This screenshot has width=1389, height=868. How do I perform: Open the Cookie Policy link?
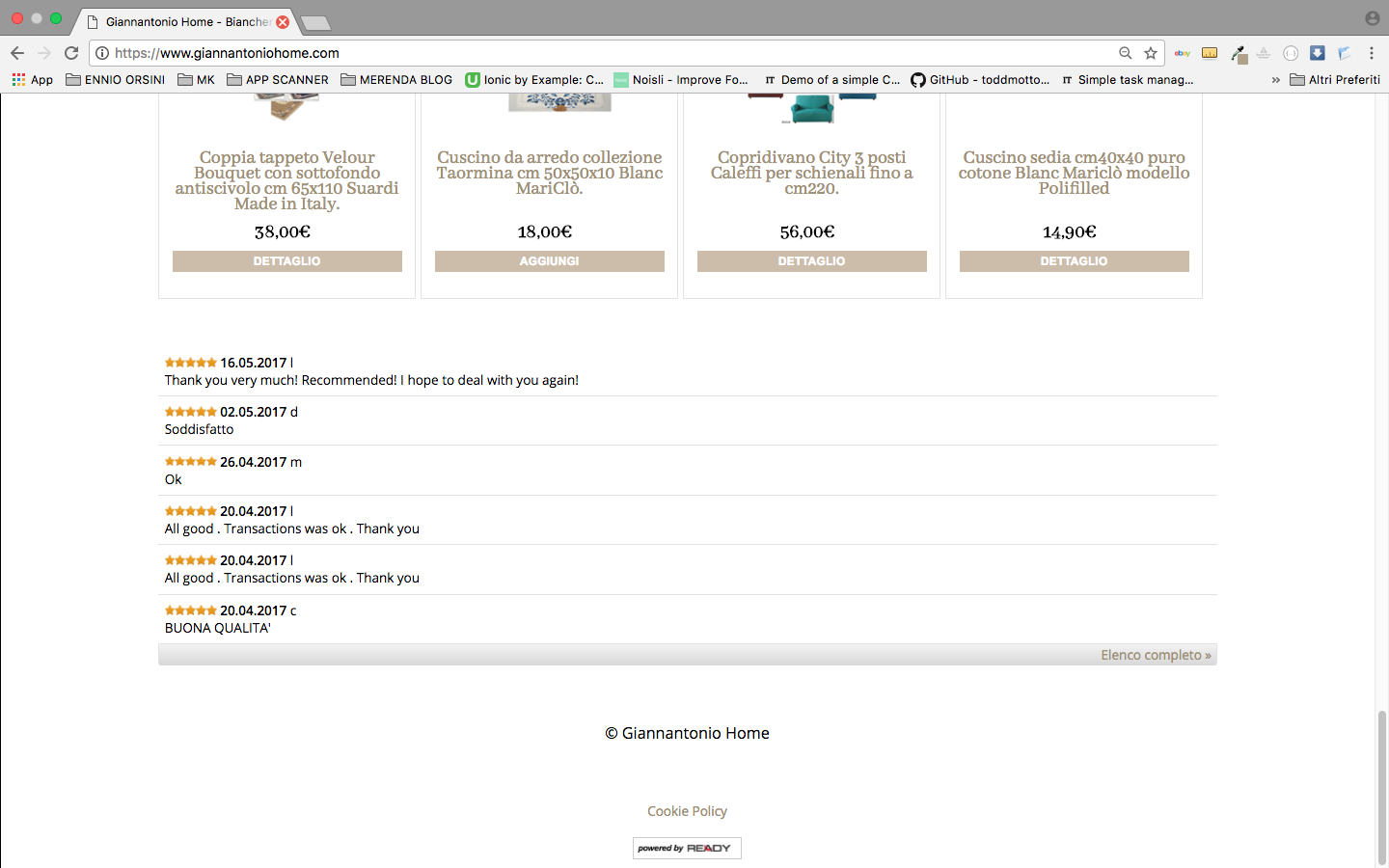(688, 811)
